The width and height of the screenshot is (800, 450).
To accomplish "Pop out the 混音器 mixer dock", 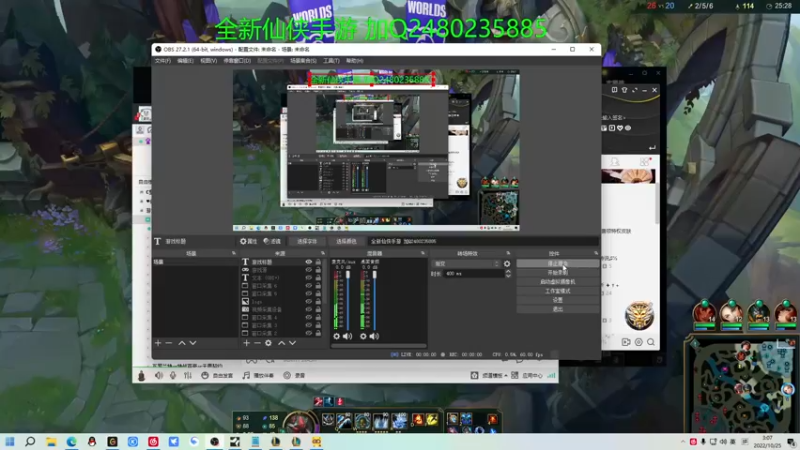I will (422, 253).
